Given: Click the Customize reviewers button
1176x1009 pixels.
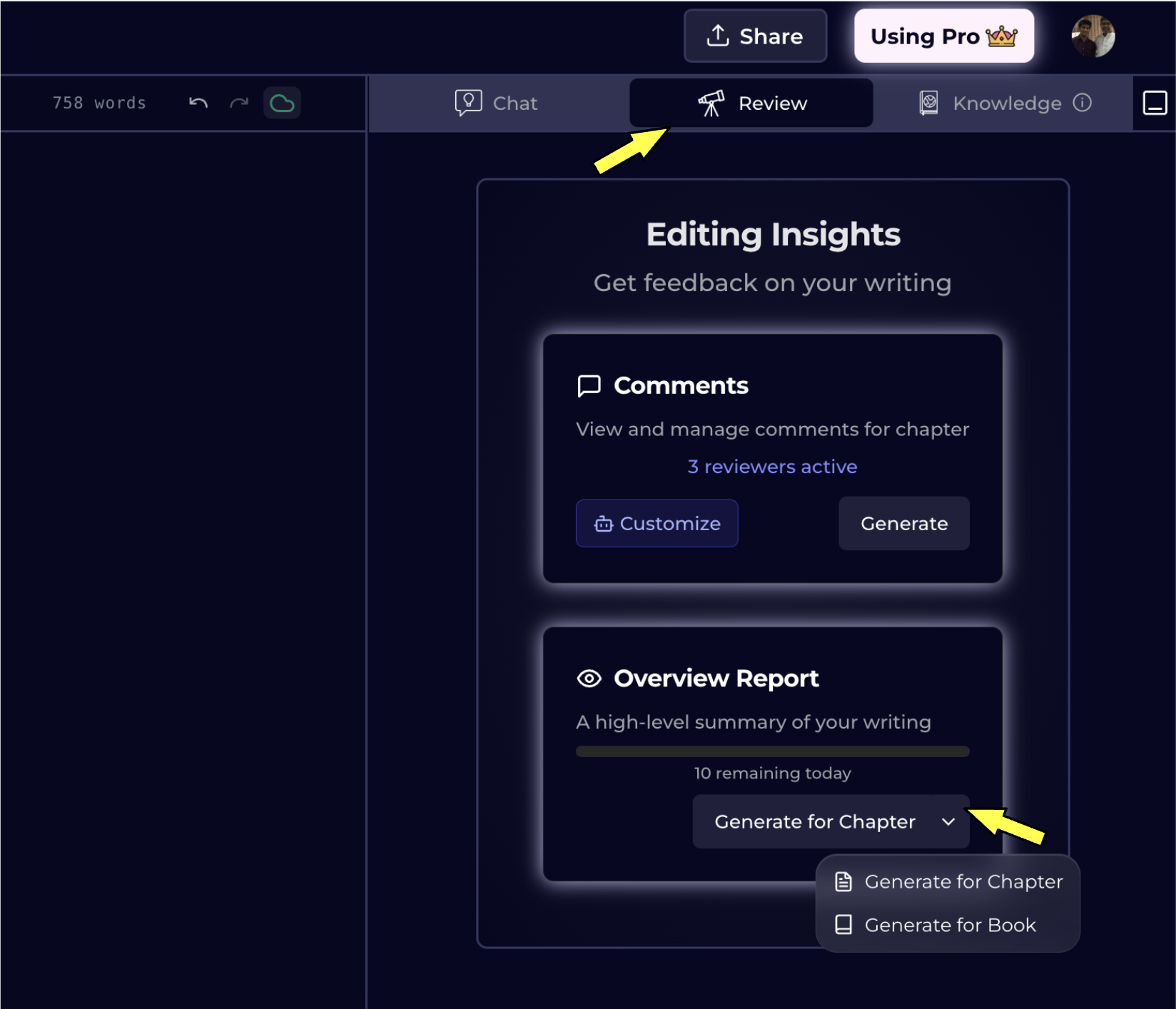Looking at the screenshot, I should click(657, 523).
